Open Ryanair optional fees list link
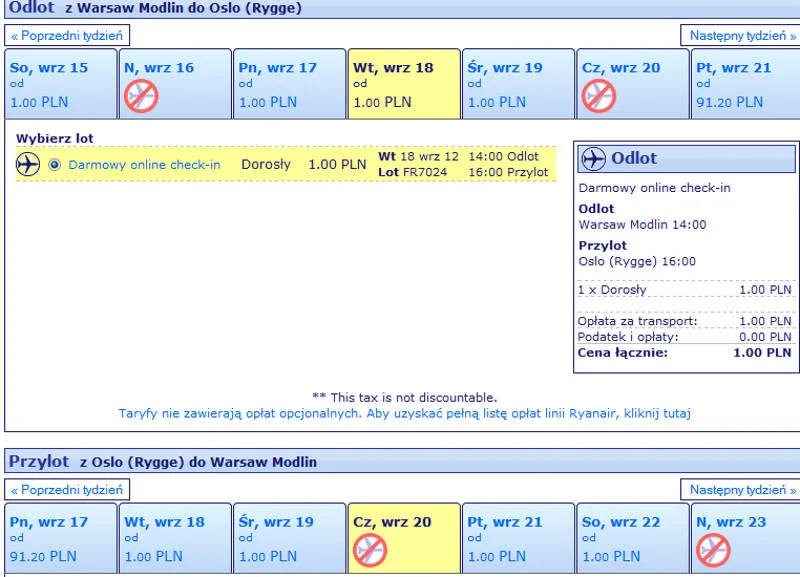Image resolution: width=800 pixels, height=577 pixels. pos(405,413)
